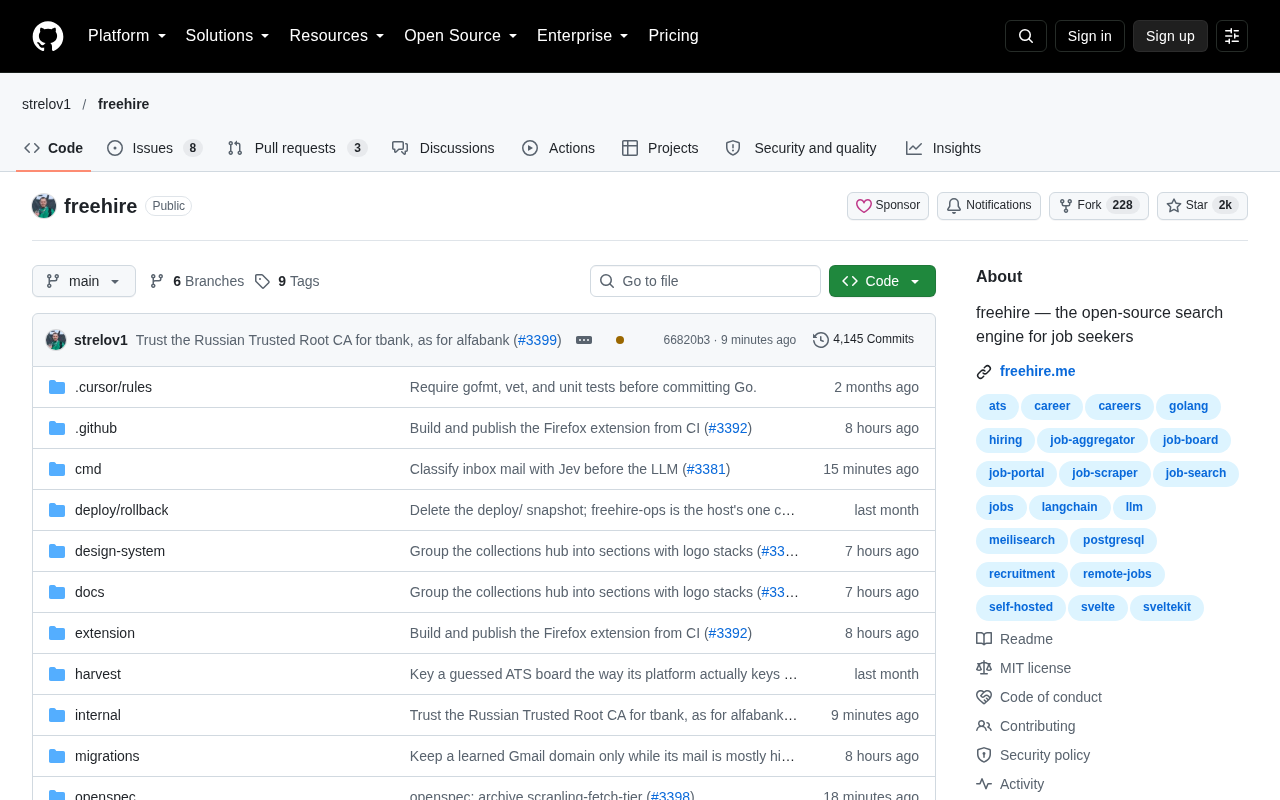The image size is (1280, 800).
Task: Open the Pricing page
Action: pyautogui.click(x=673, y=36)
